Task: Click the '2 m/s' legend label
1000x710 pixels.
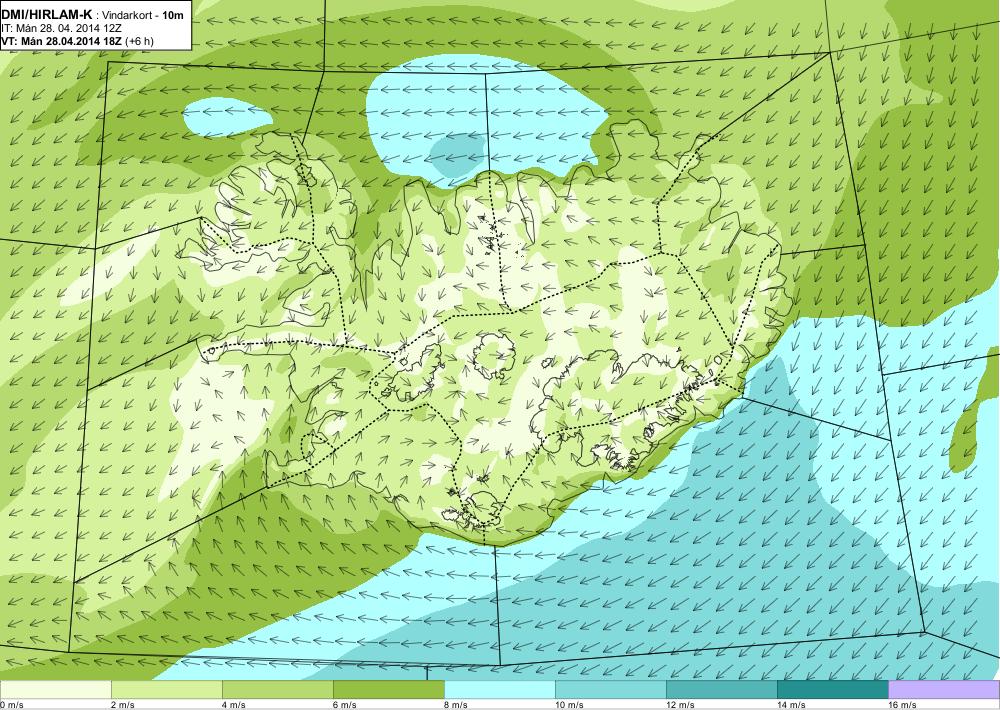Action: click(x=123, y=705)
